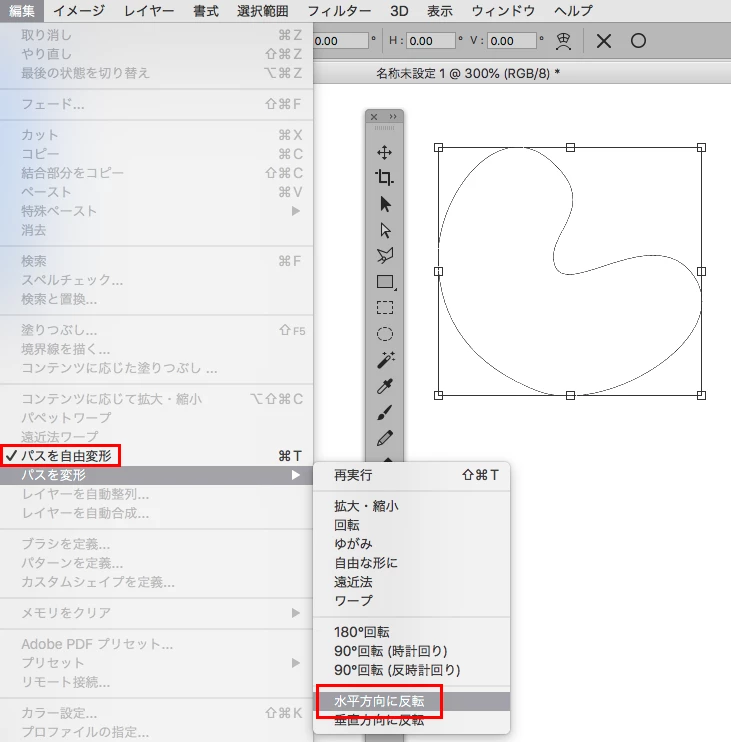Commit the transform with the circle icon

coord(638,41)
